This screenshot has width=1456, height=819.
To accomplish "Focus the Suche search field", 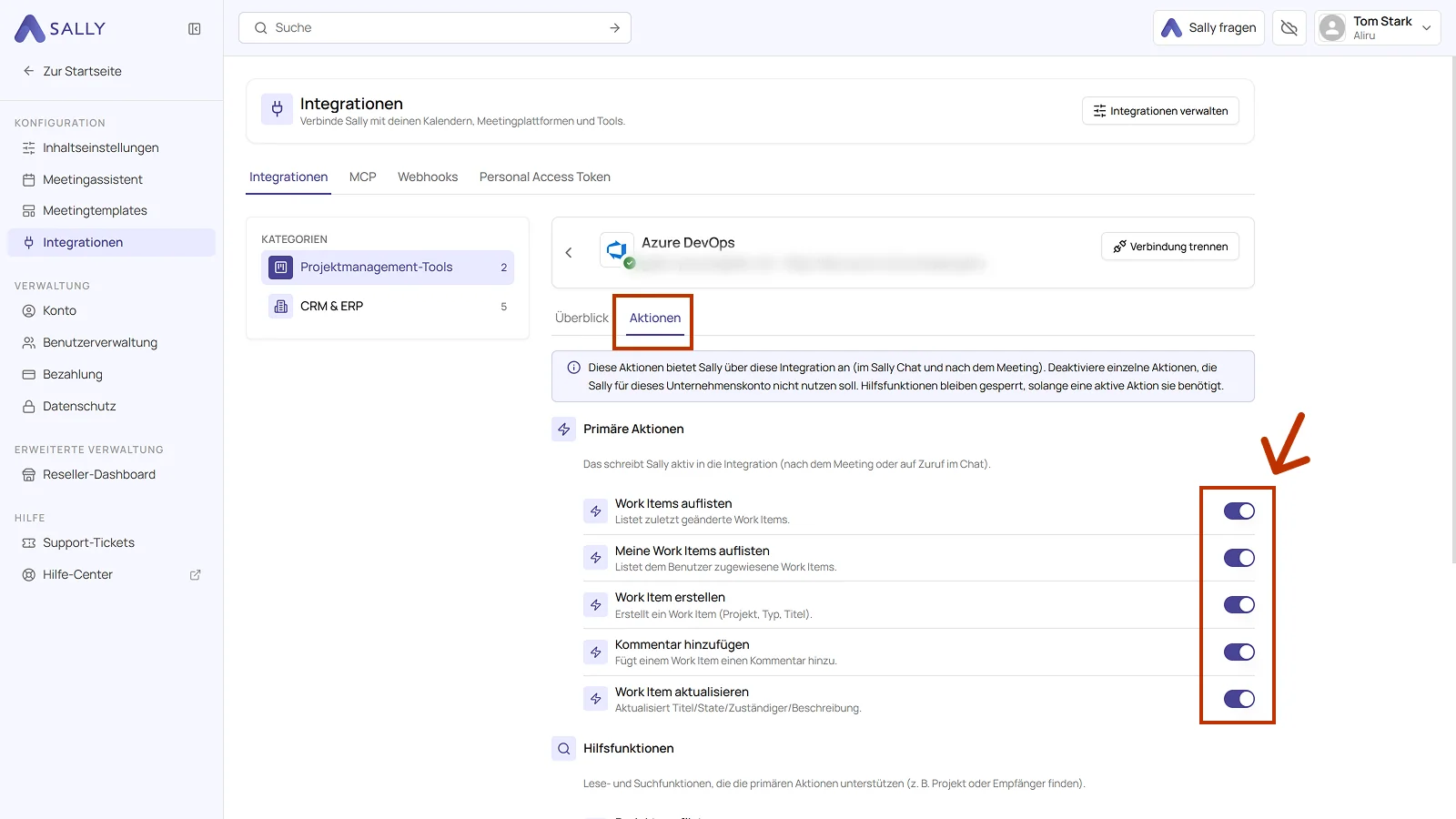I will (x=435, y=28).
